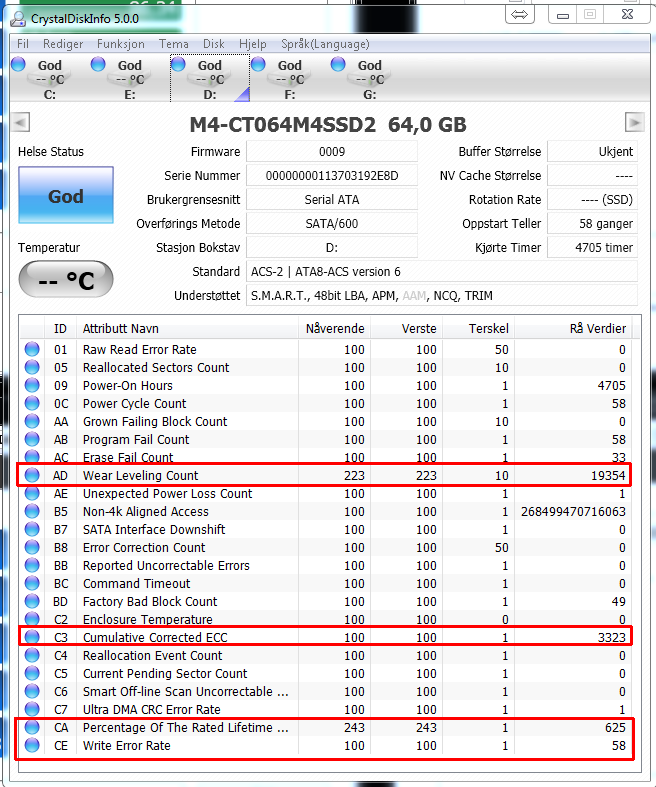Click the 58 ganger power-on count field
This screenshot has width=656, height=787.
pos(592,223)
